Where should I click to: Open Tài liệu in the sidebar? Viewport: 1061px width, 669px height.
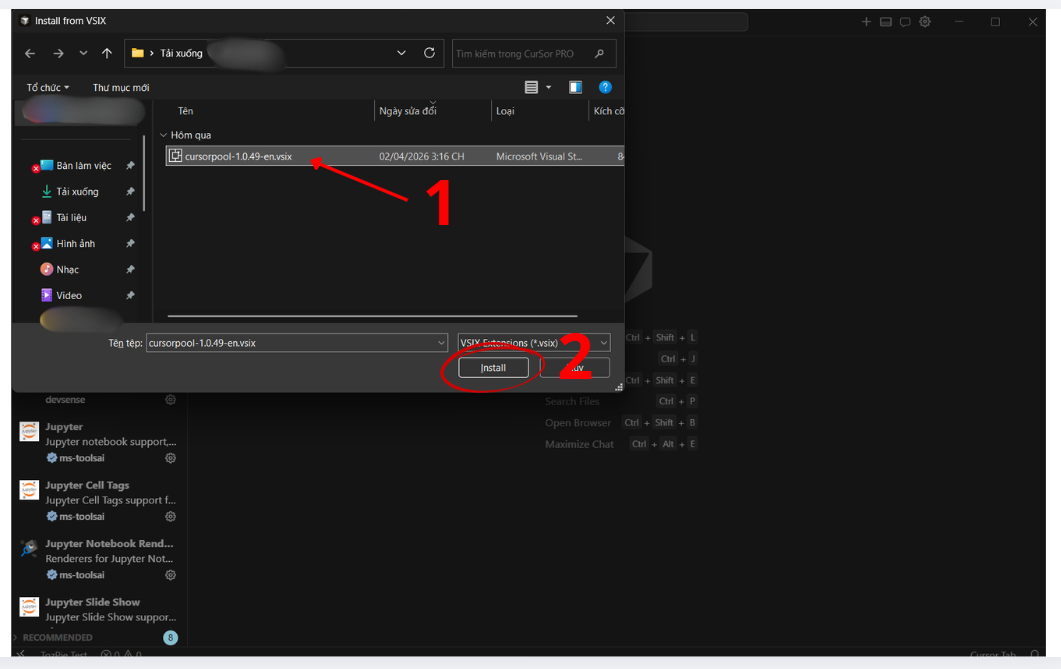pos(71,218)
